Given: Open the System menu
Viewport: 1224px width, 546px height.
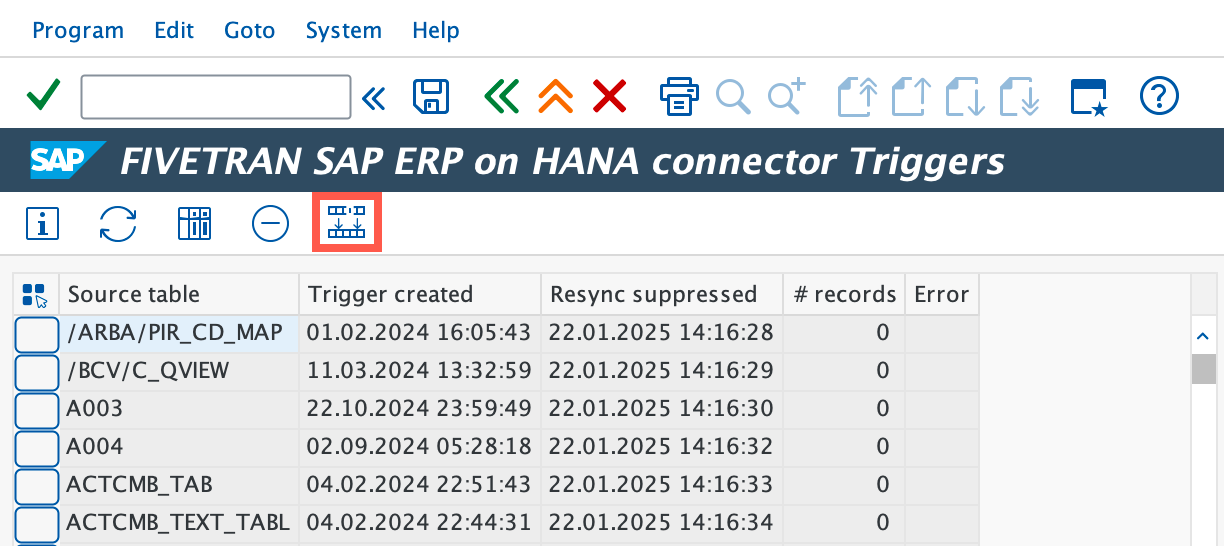Looking at the screenshot, I should point(344,31).
